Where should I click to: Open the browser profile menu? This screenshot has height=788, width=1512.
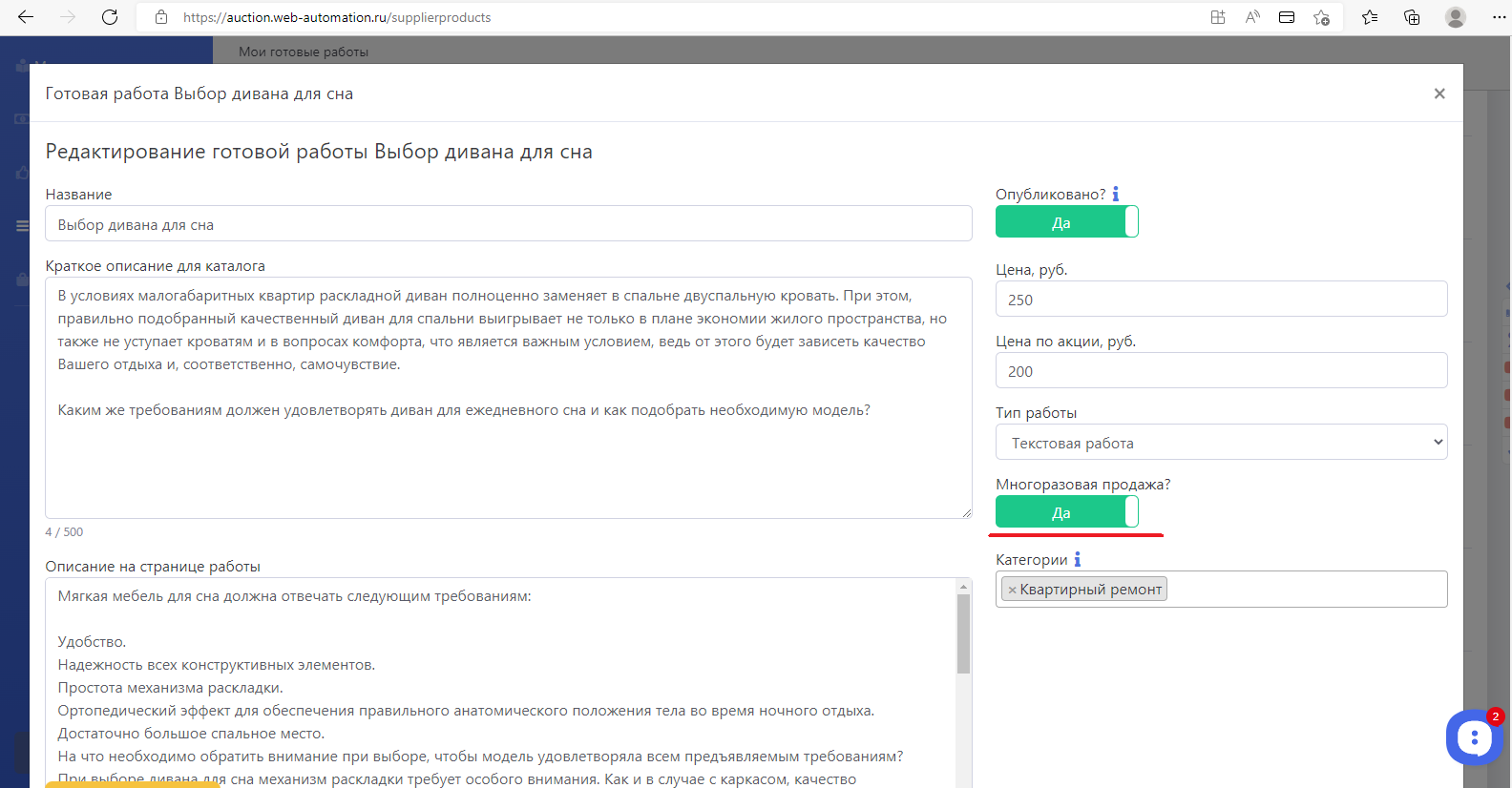tap(1455, 17)
